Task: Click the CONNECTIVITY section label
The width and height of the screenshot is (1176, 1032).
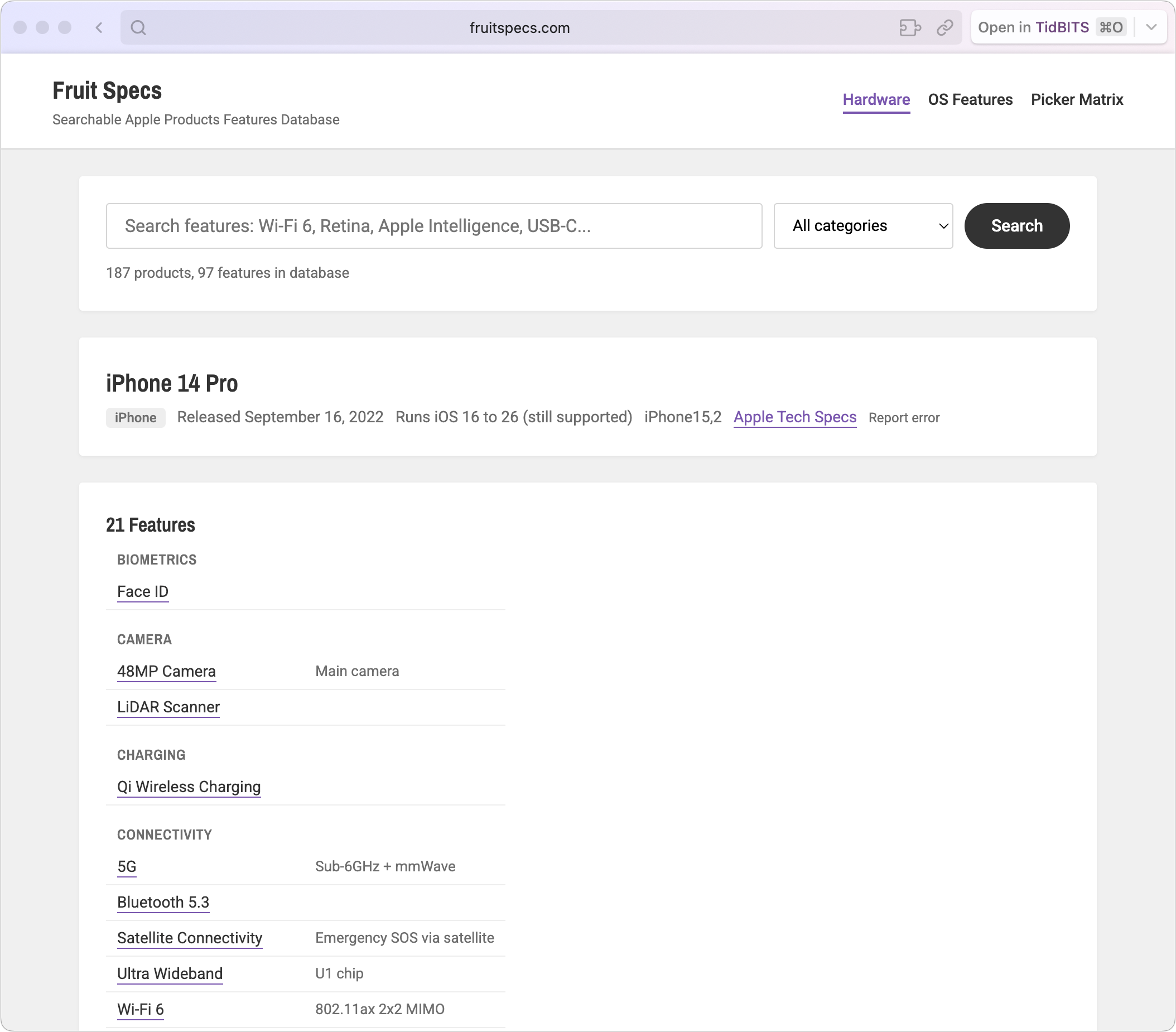Action: [165, 835]
